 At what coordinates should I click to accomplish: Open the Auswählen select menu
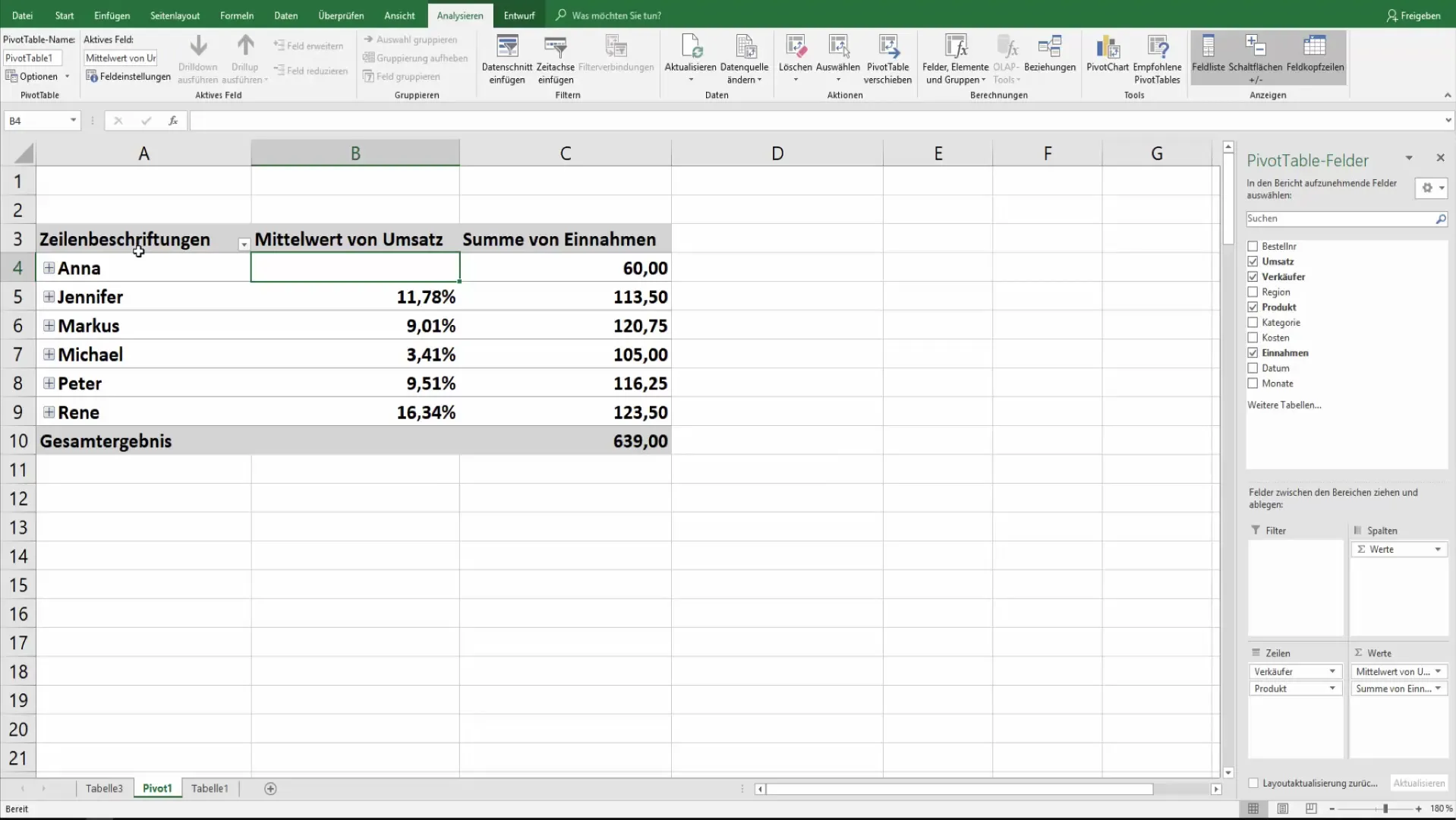(x=838, y=59)
